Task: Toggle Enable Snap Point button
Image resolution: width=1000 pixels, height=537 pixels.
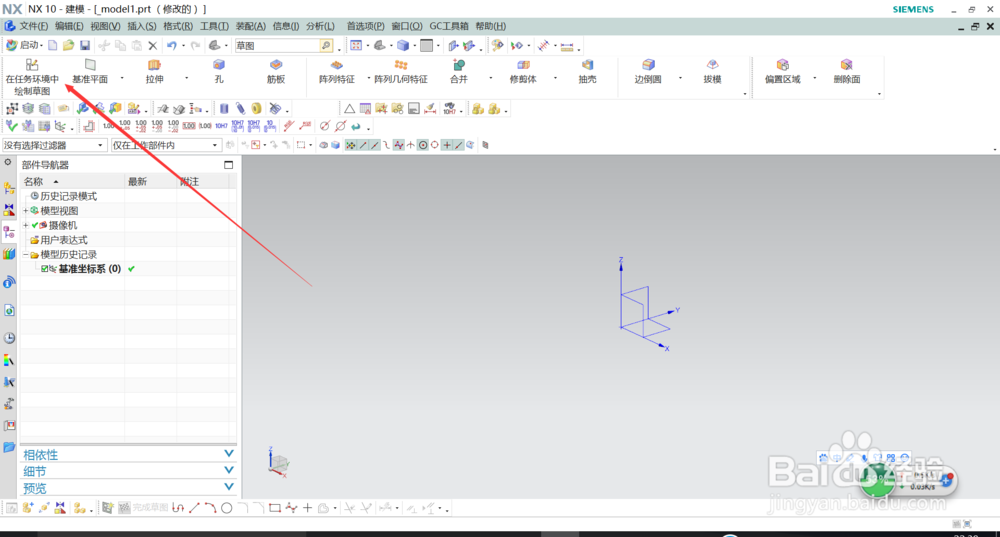Action: tap(350, 145)
